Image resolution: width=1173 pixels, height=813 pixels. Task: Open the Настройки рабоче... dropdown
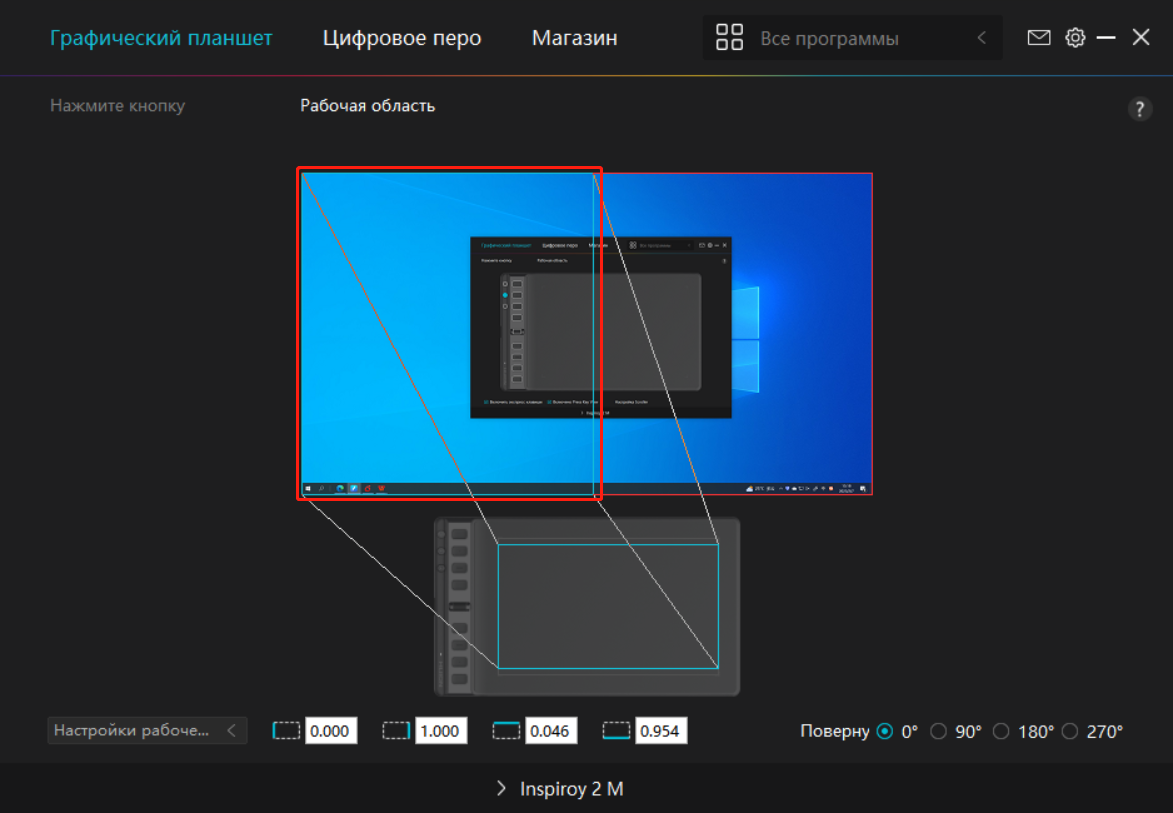pyautogui.click(x=147, y=730)
